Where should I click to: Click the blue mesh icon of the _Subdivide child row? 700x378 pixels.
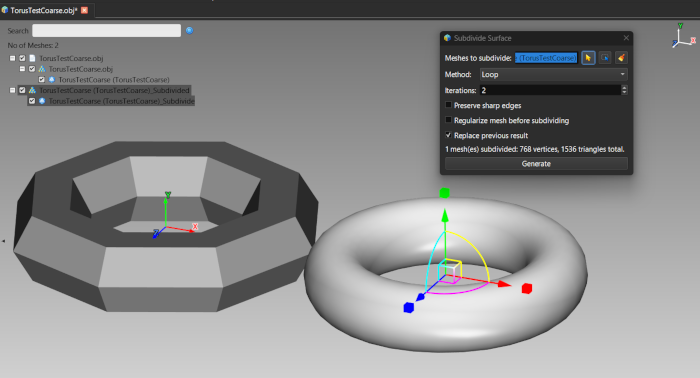click(42, 101)
